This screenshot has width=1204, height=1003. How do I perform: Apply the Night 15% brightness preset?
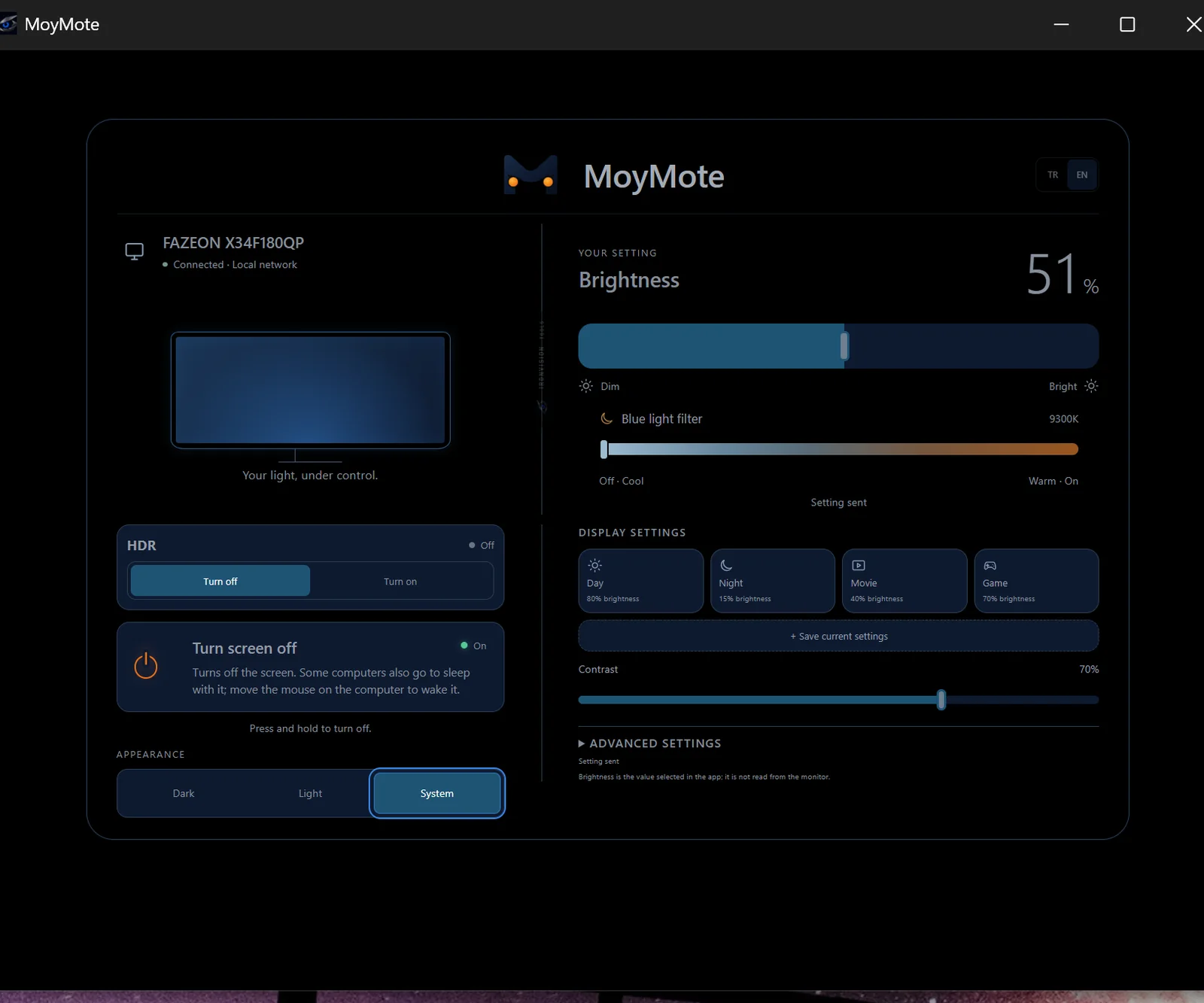[x=773, y=581]
